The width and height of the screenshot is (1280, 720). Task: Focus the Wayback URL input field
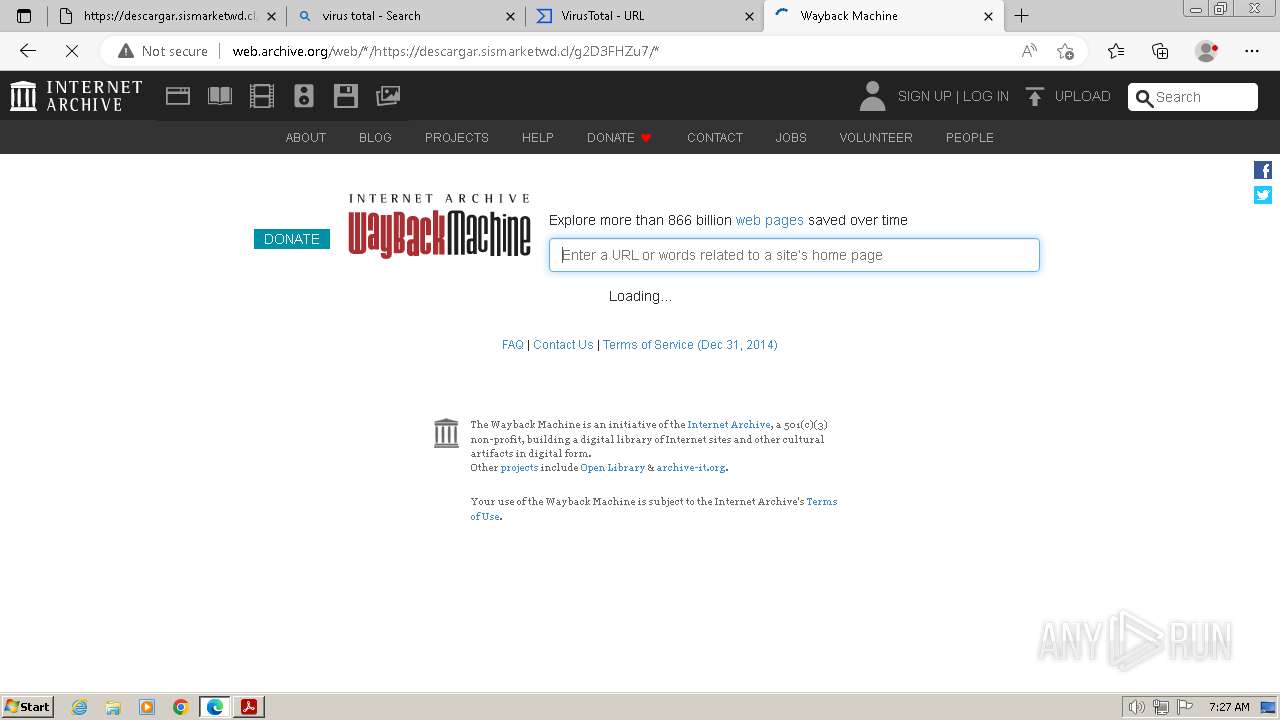(x=794, y=255)
